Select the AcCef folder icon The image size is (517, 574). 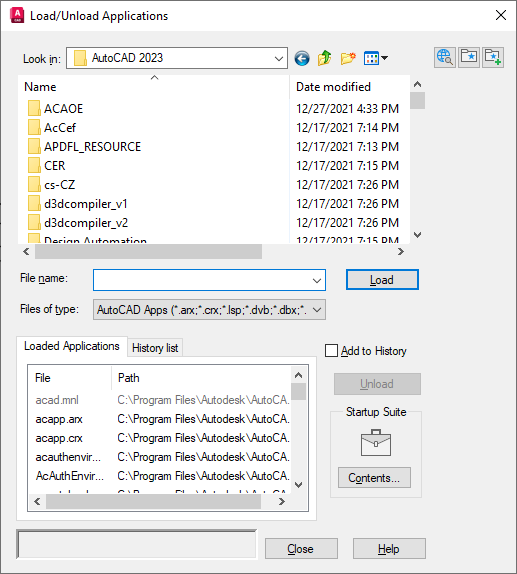pyautogui.click(x=34, y=128)
